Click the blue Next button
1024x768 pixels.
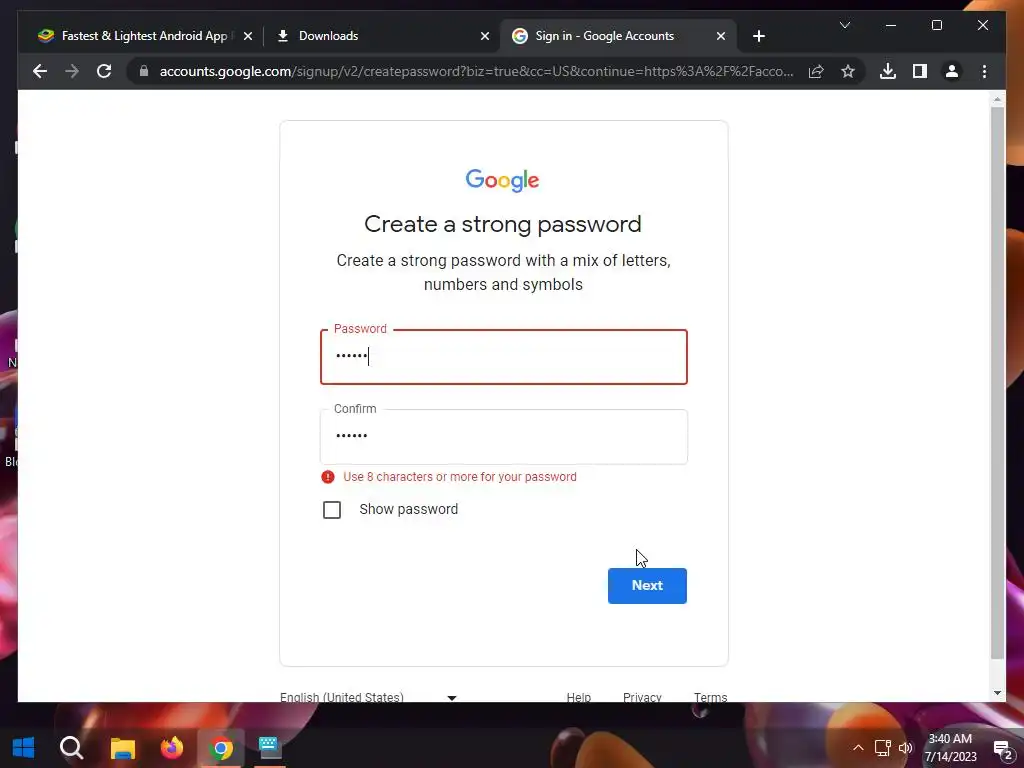pos(647,585)
